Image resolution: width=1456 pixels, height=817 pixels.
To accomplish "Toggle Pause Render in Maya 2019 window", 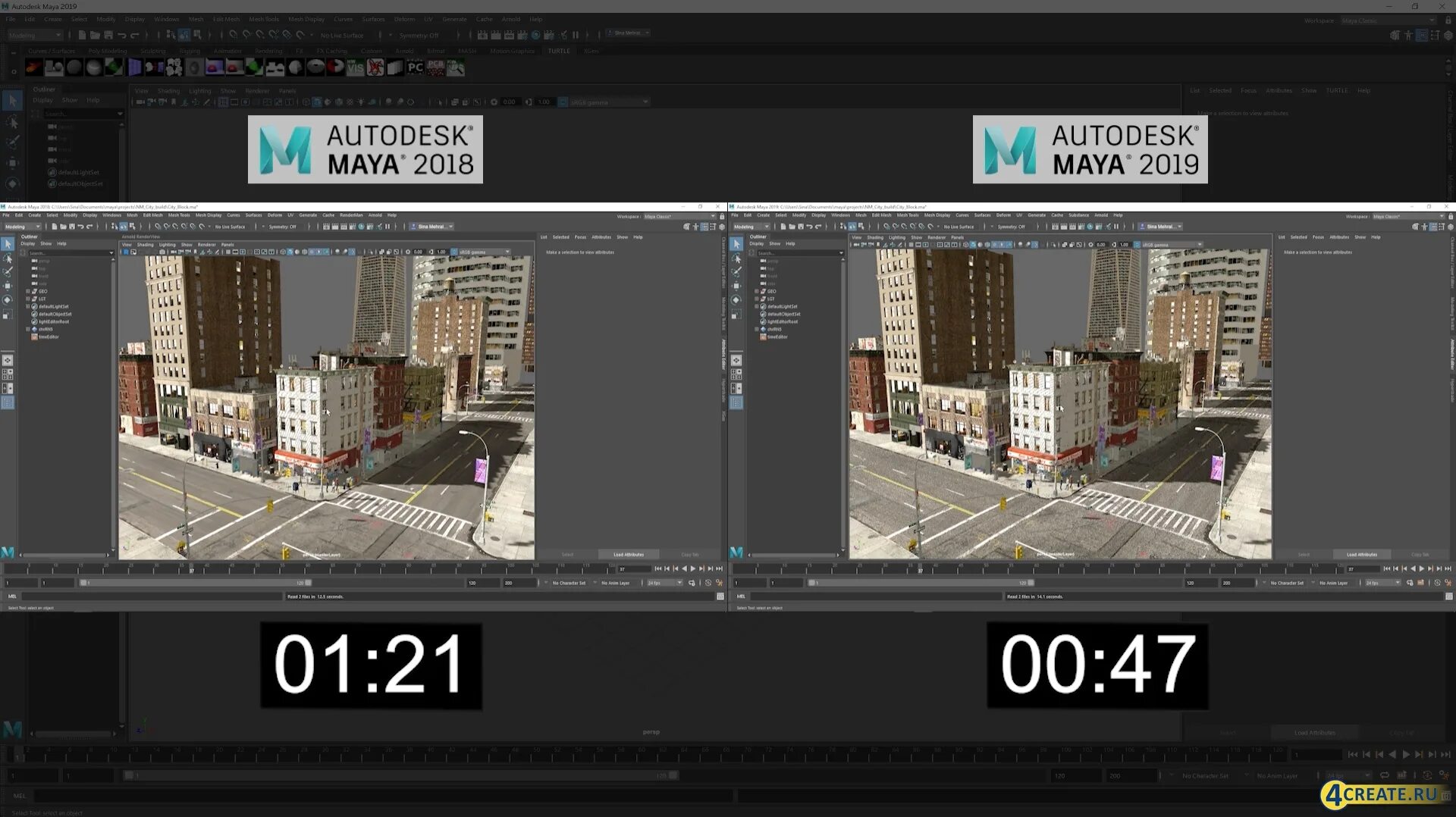I will click(1116, 227).
